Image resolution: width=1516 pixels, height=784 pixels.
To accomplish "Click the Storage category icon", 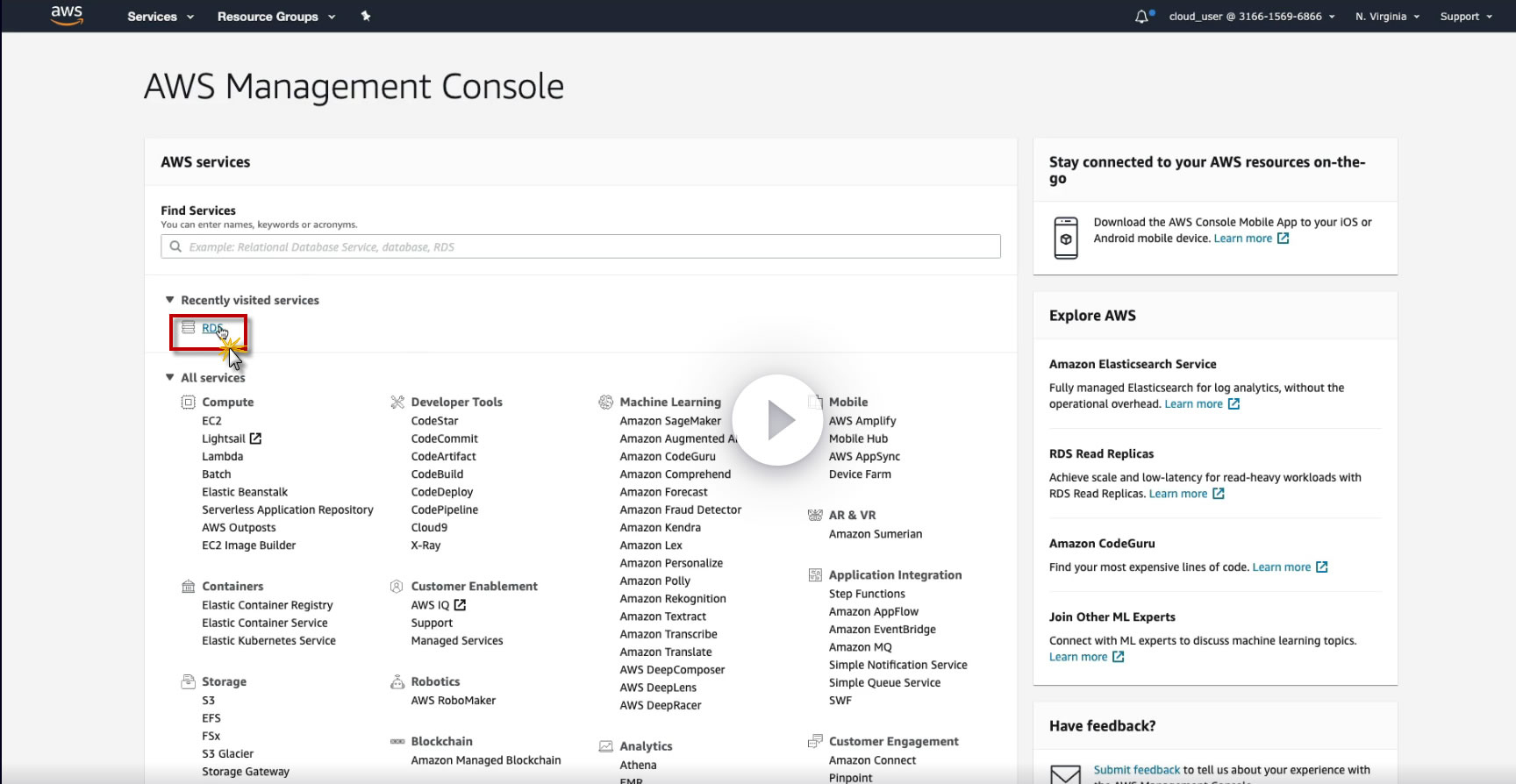I will pyautogui.click(x=188, y=681).
